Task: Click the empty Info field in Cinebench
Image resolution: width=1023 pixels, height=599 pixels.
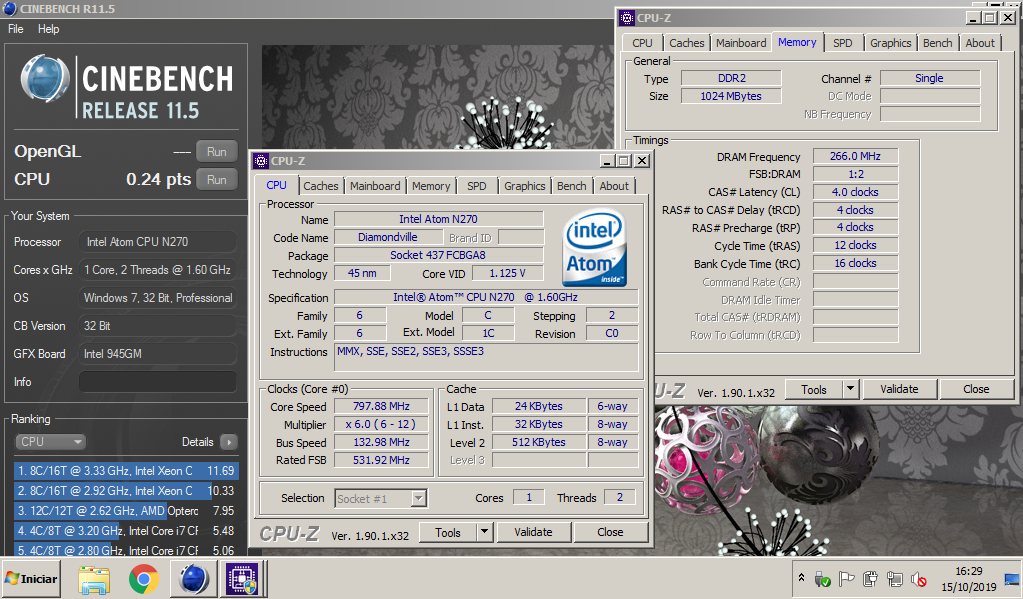Action: pyautogui.click(x=157, y=382)
